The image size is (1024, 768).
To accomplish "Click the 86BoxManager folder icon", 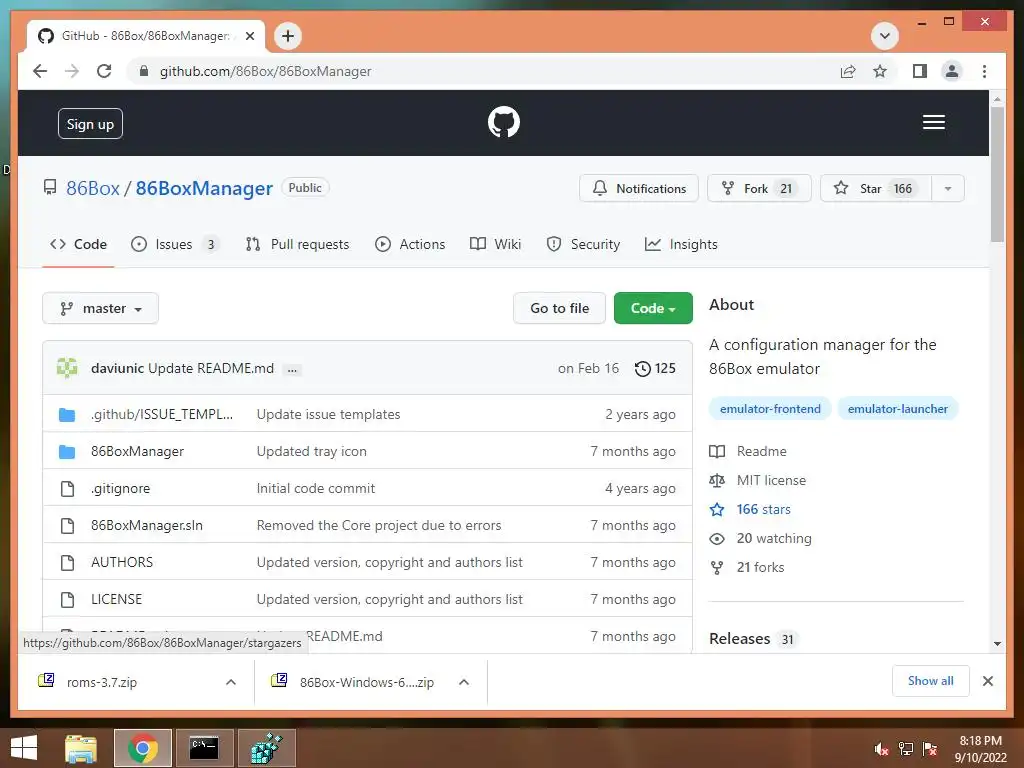I will [x=67, y=452].
